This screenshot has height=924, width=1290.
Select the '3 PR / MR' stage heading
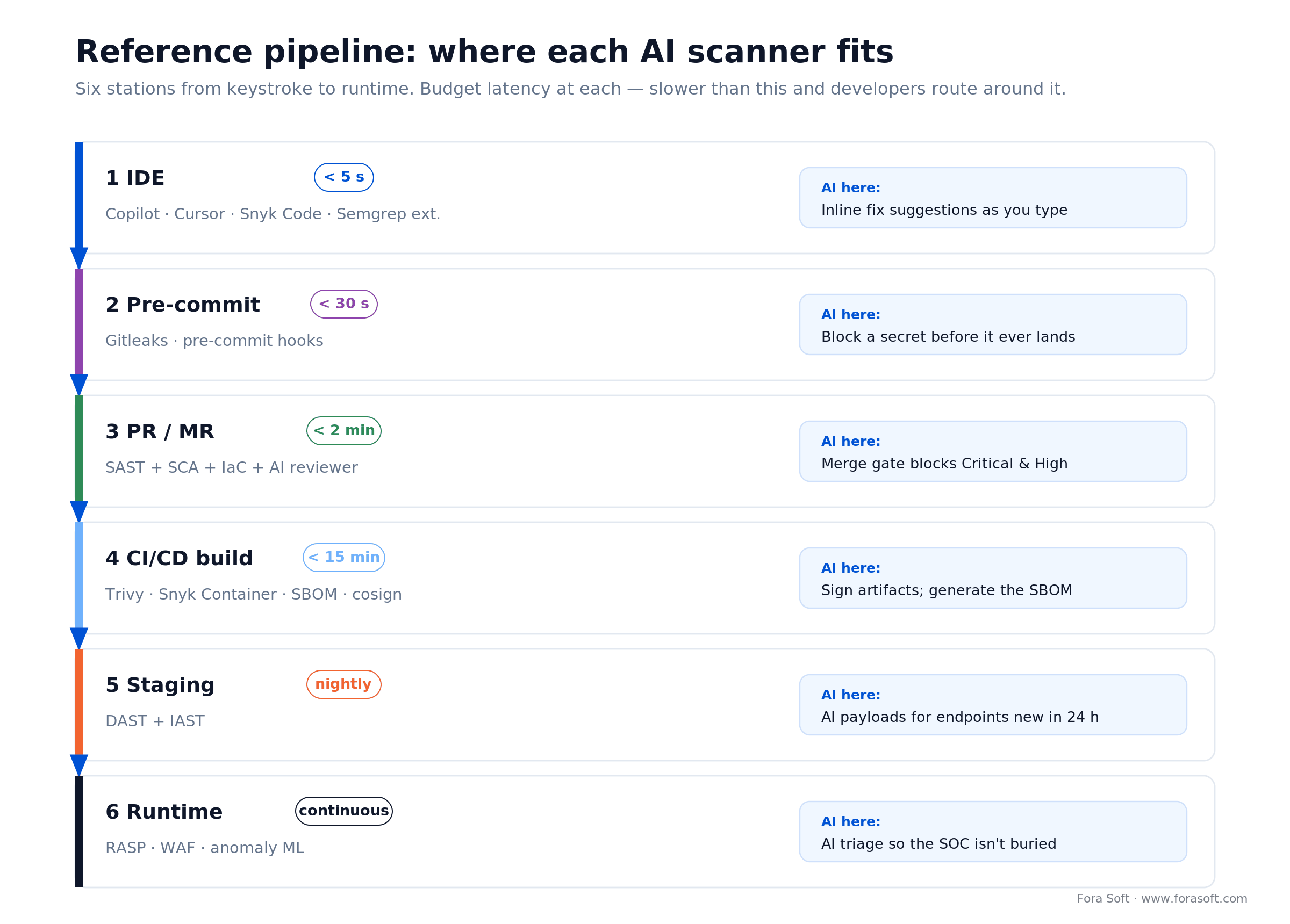coord(160,431)
